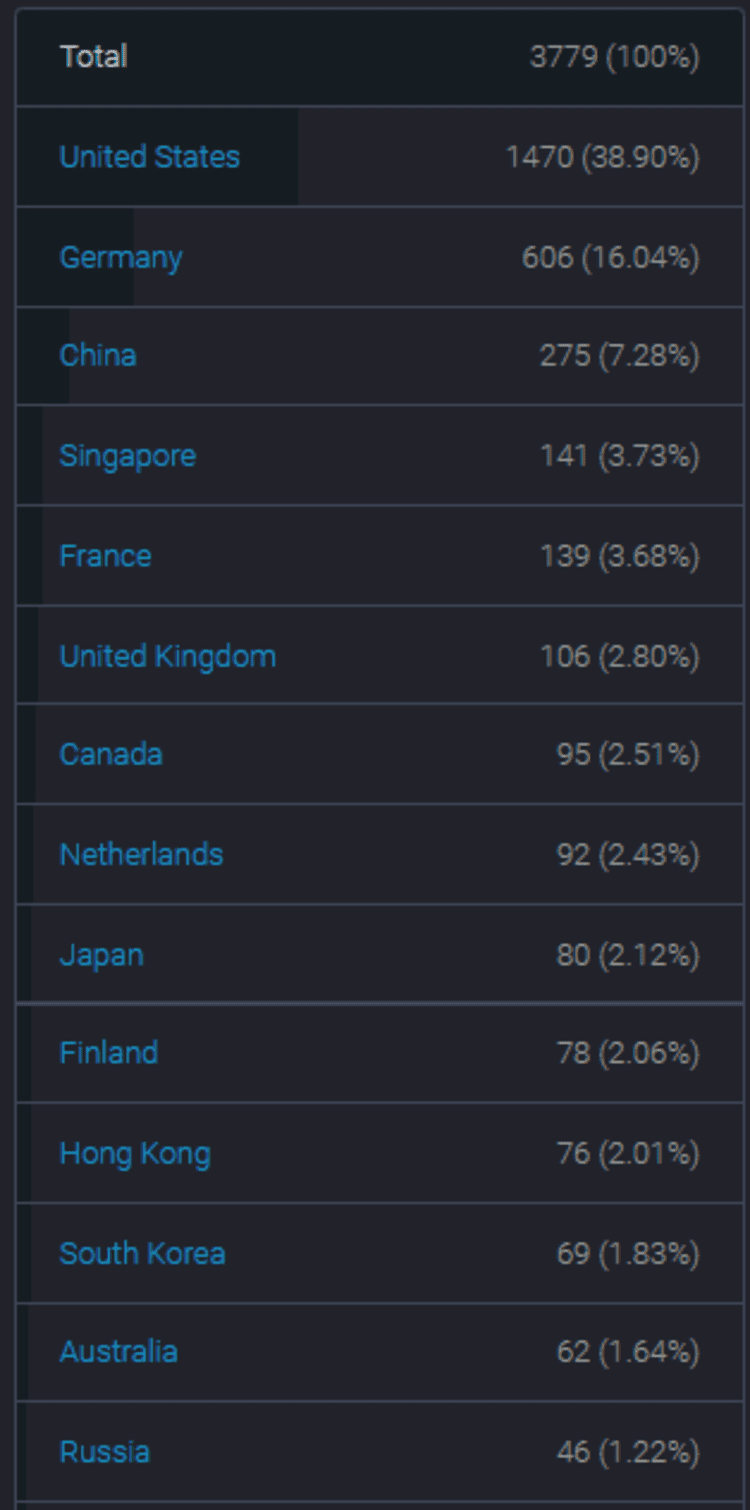This screenshot has width=750, height=1510.
Task: Click on the France link
Action: click(x=105, y=556)
